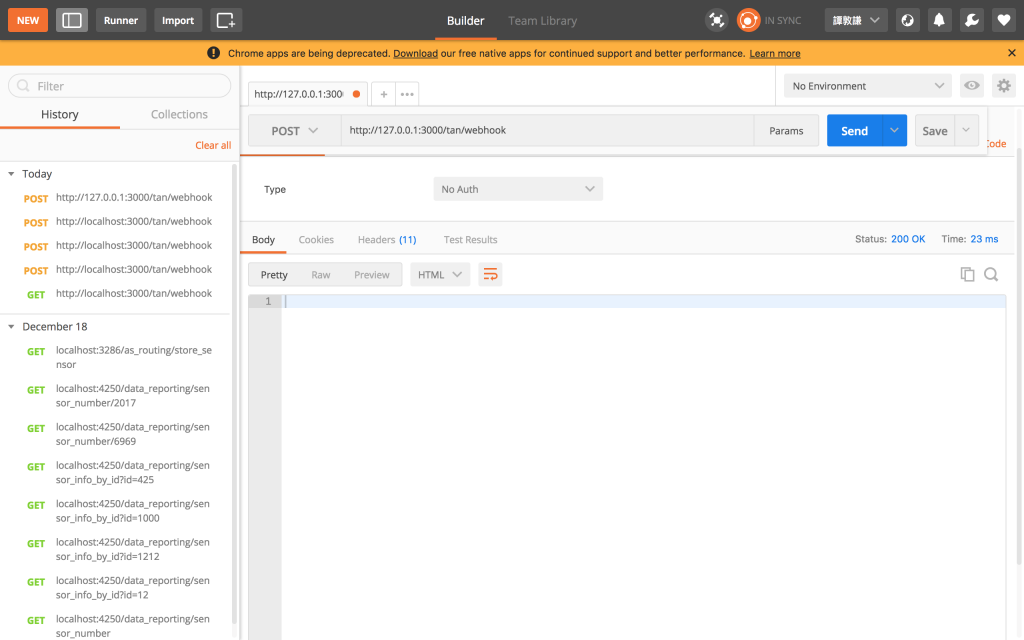Save the request

click(x=935, y=131)
